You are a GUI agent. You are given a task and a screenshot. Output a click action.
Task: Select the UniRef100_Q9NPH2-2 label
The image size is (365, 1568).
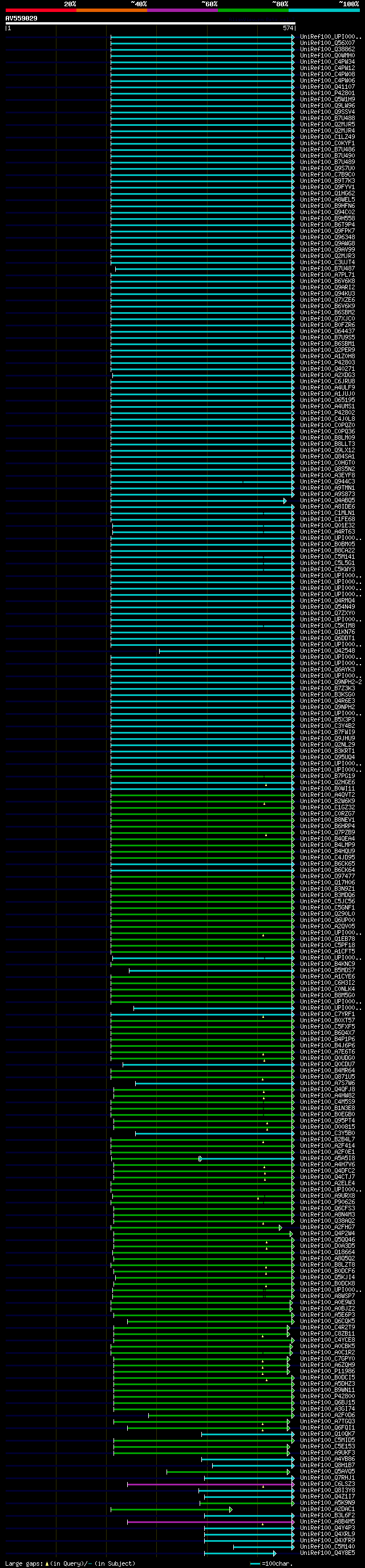[x=331, y=682]
